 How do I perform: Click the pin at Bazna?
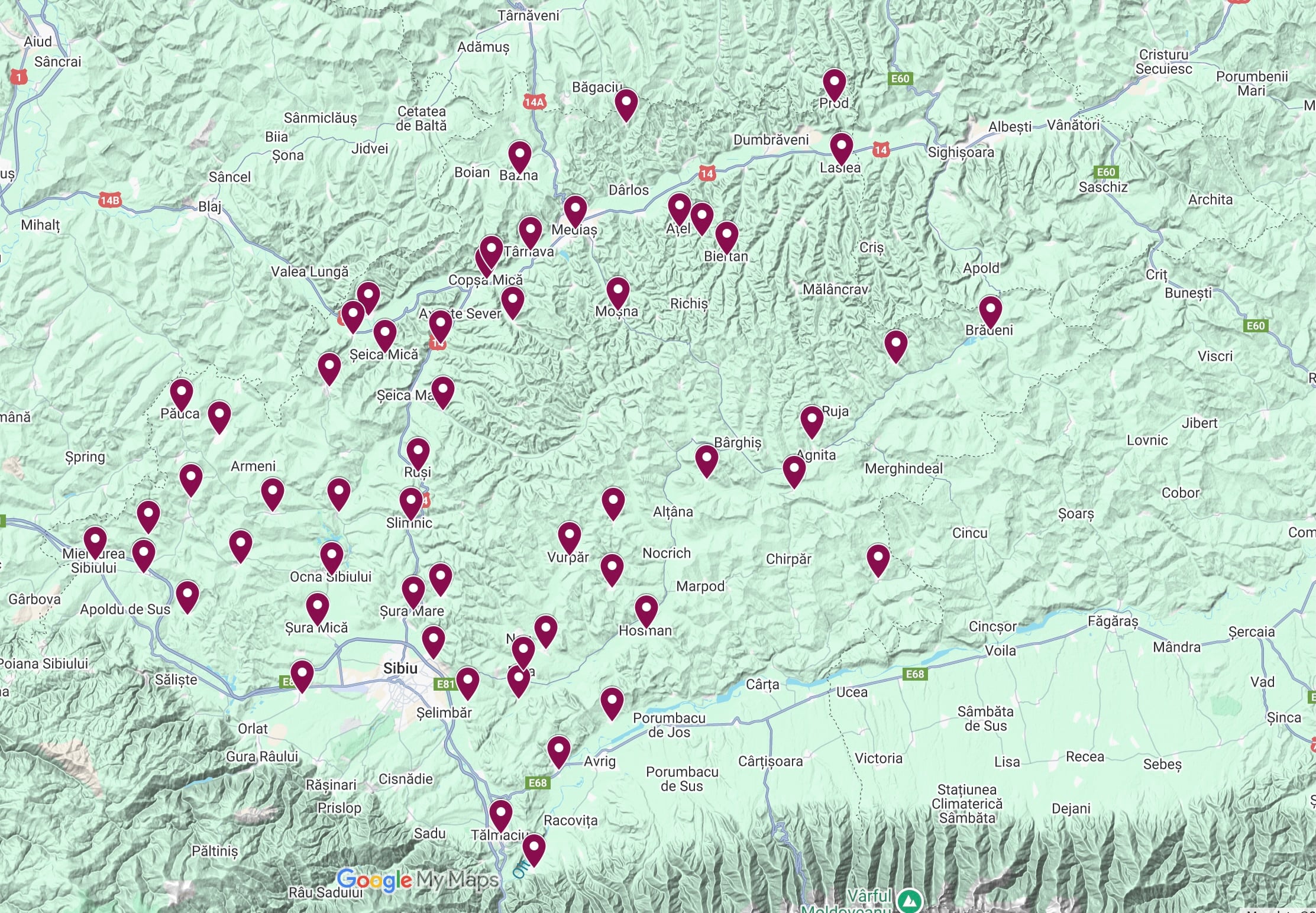click(x=519, y=157)
